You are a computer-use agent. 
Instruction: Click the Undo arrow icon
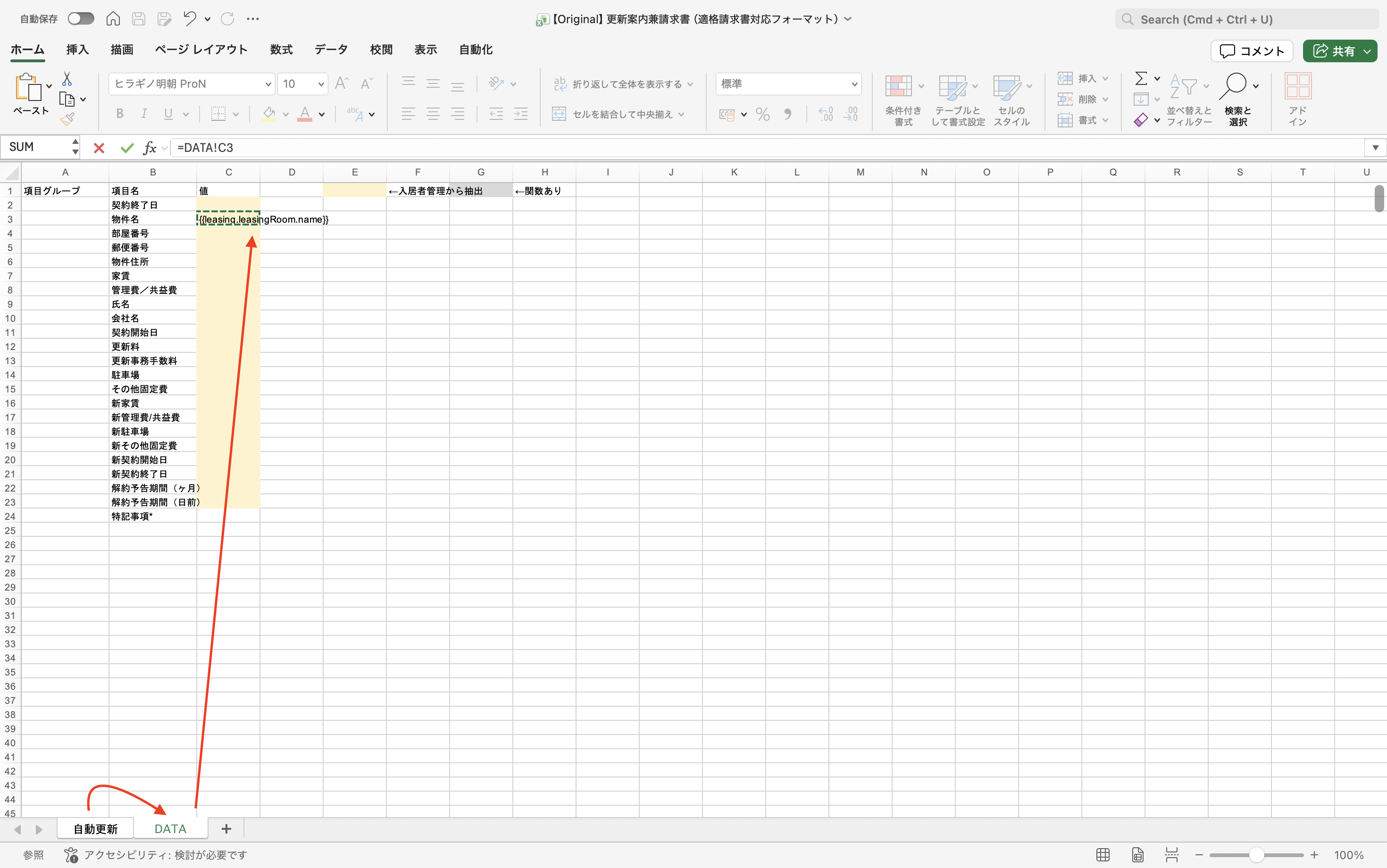(x=190, y=19)
